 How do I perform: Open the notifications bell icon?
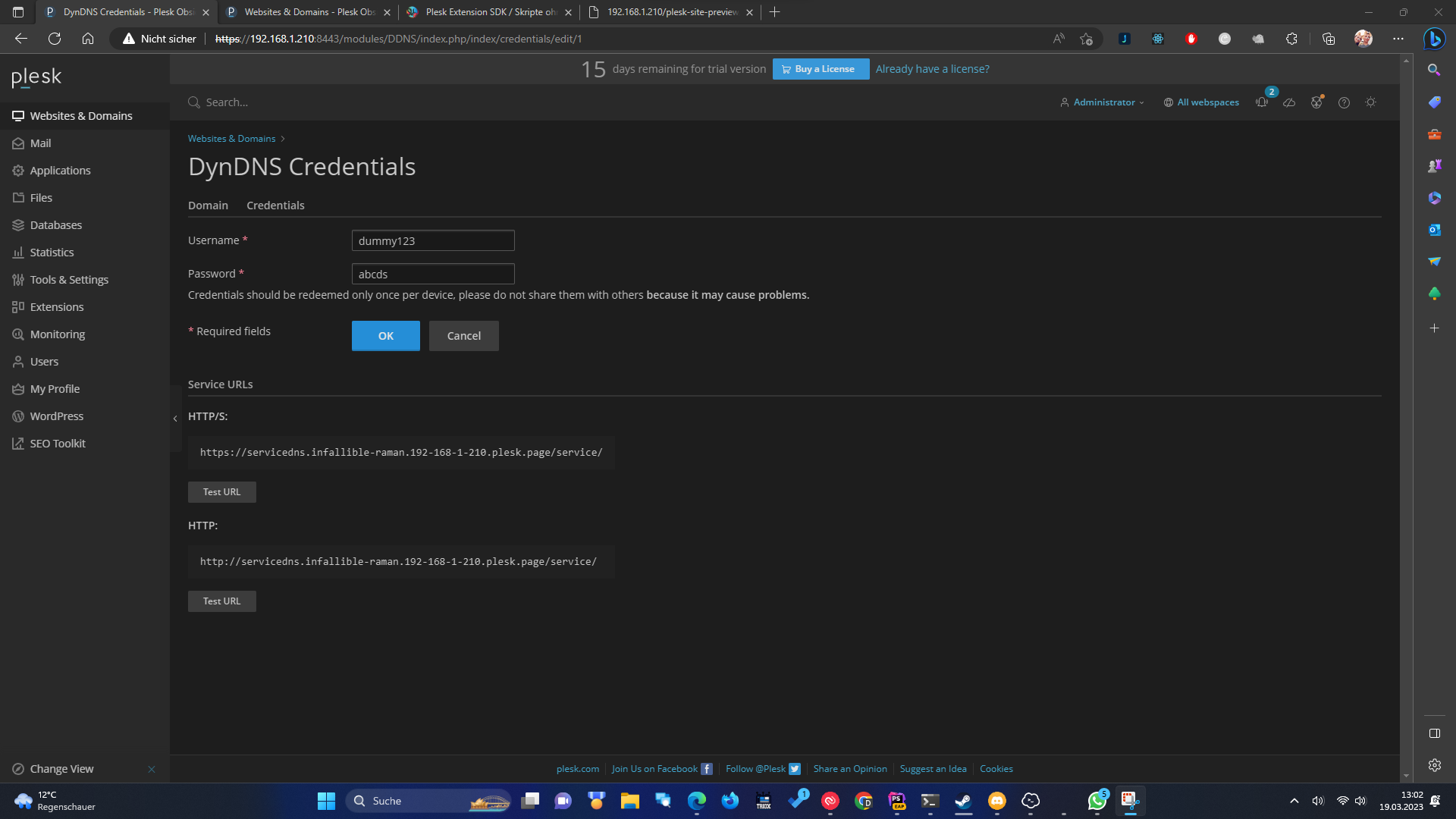click(1262, 102)
